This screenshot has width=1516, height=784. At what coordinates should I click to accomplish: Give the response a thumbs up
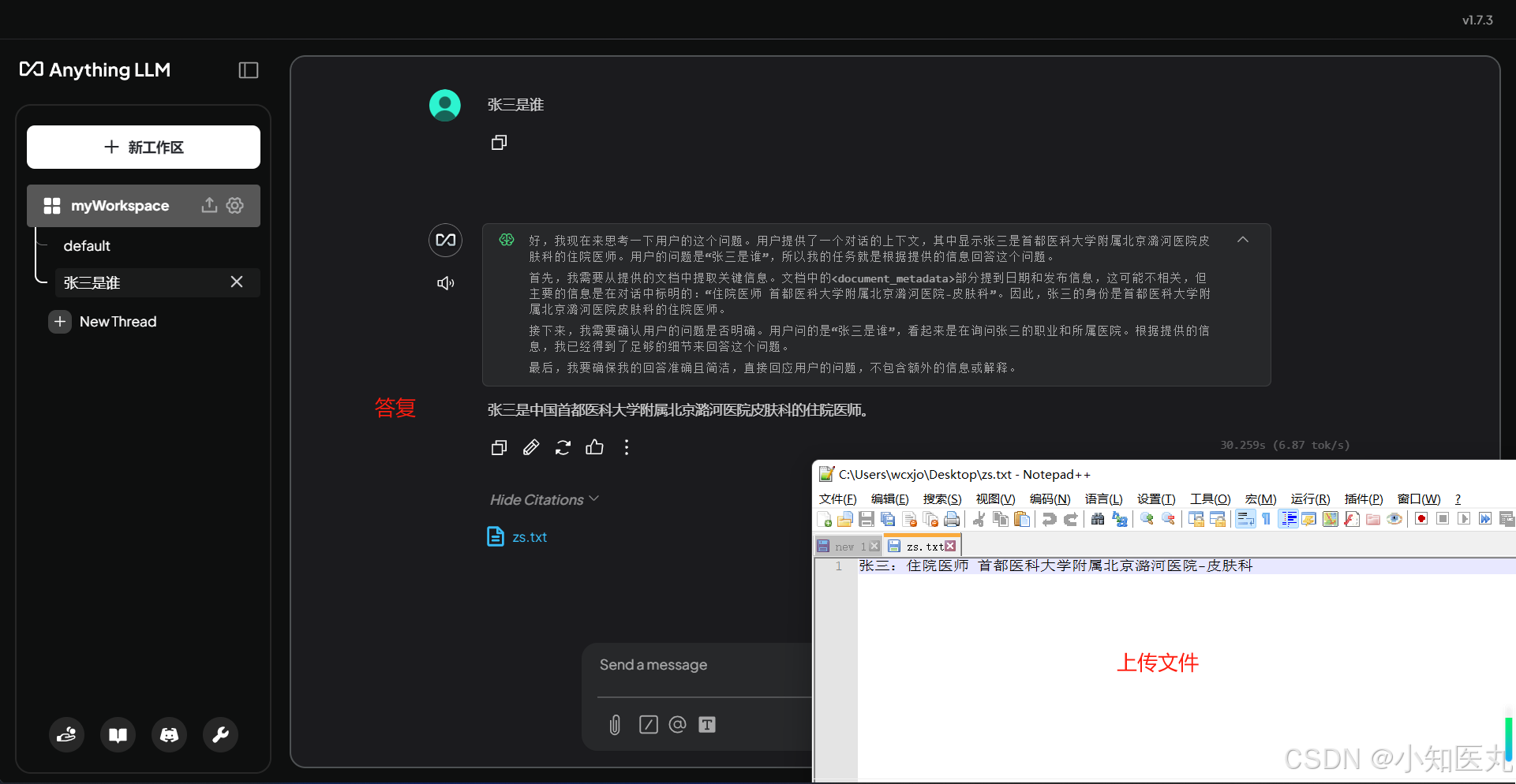[594, 447]
